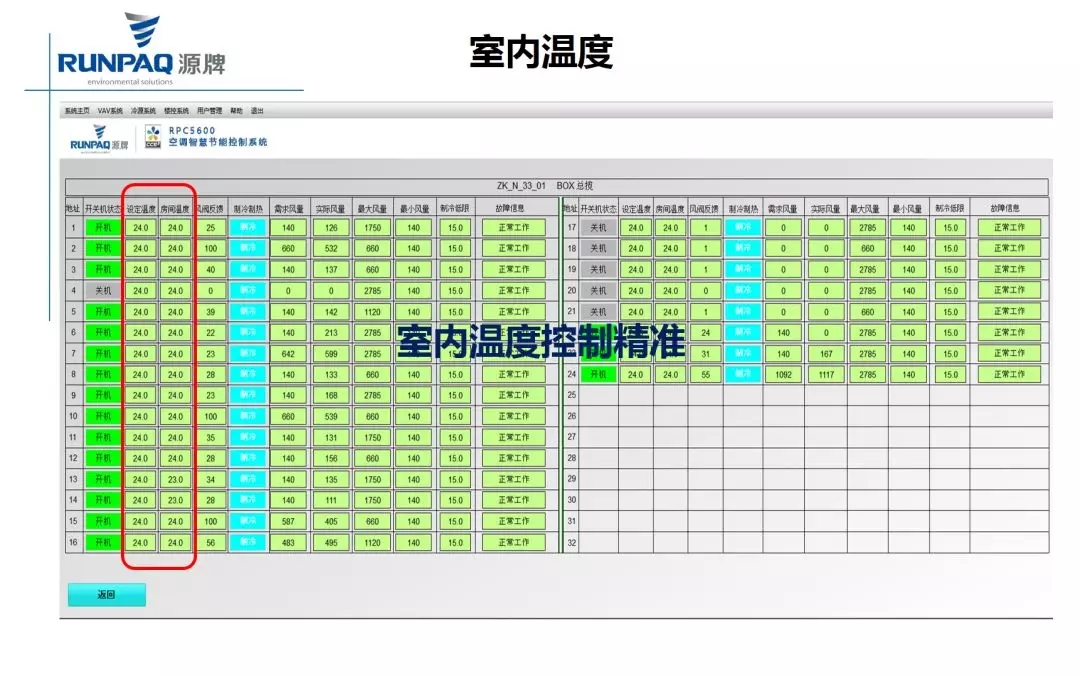Open the VAV系统 menu
This screenshot has width=1080, height=676.
[x=110, y=111]
